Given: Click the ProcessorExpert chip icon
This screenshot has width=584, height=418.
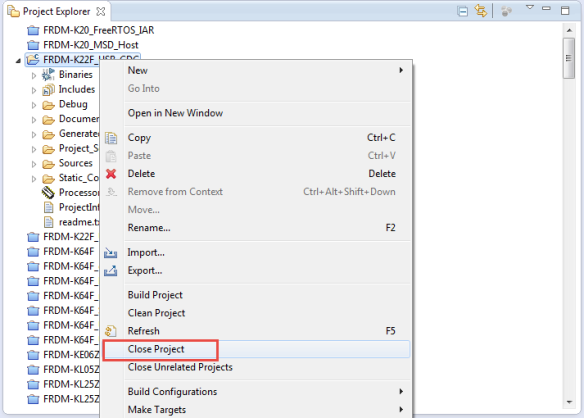Looking at the screenshot, I should click(48, 193).
